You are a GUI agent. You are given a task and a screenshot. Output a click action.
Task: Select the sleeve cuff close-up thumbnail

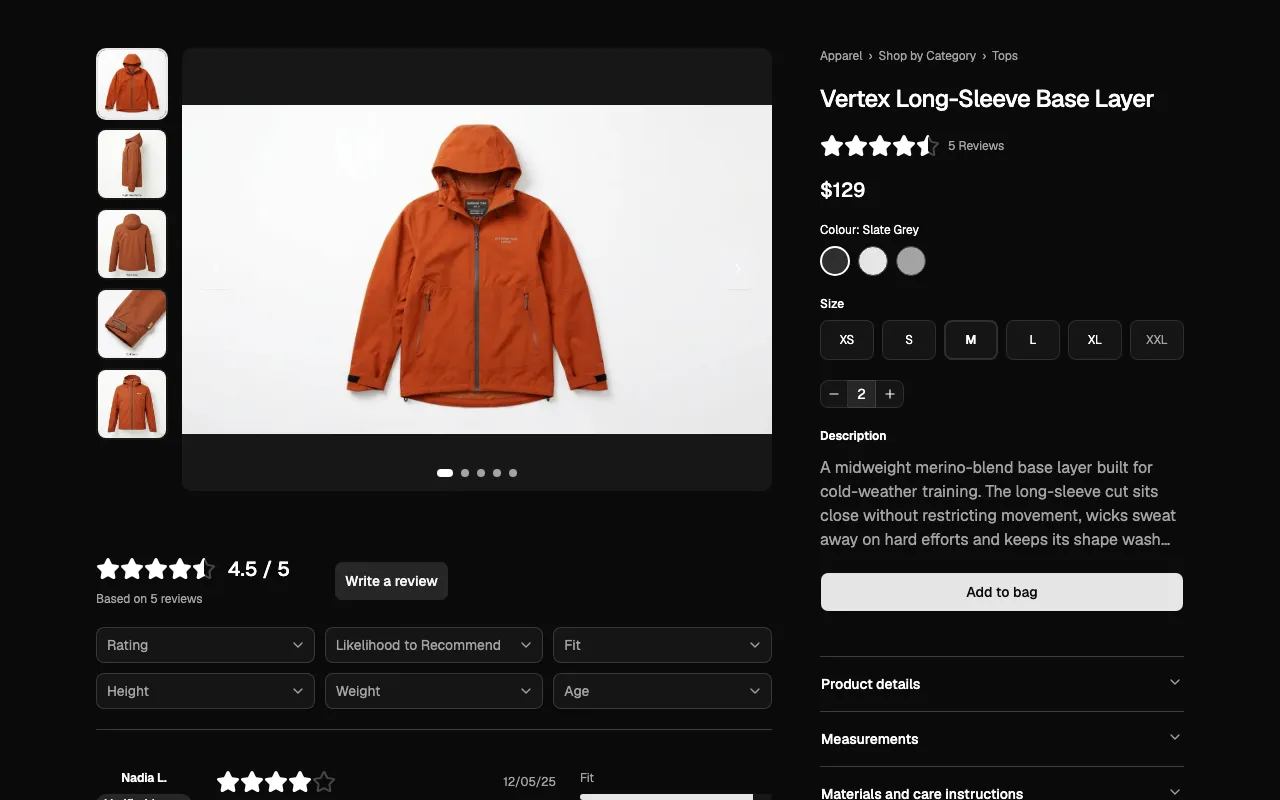132,324
